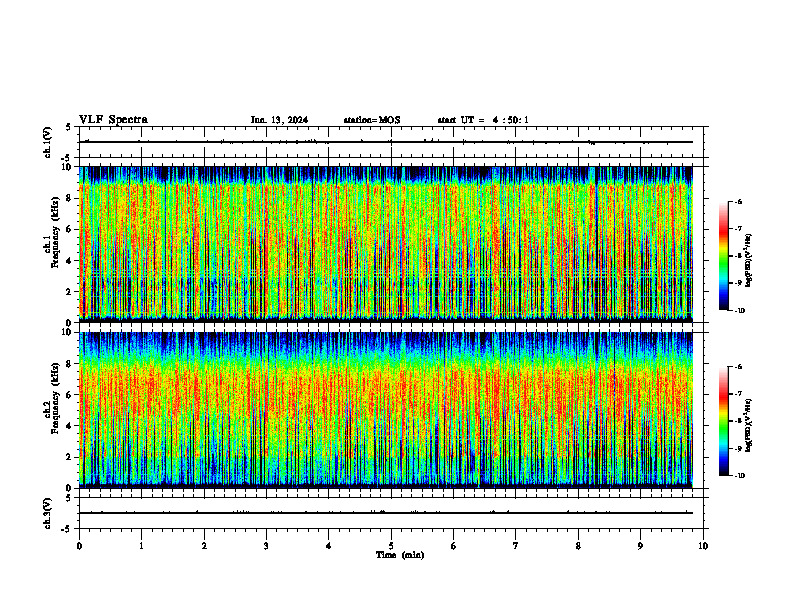Click the ch.3(V) axis label
The height and width of the screenshot is (612, 792).
48,513
